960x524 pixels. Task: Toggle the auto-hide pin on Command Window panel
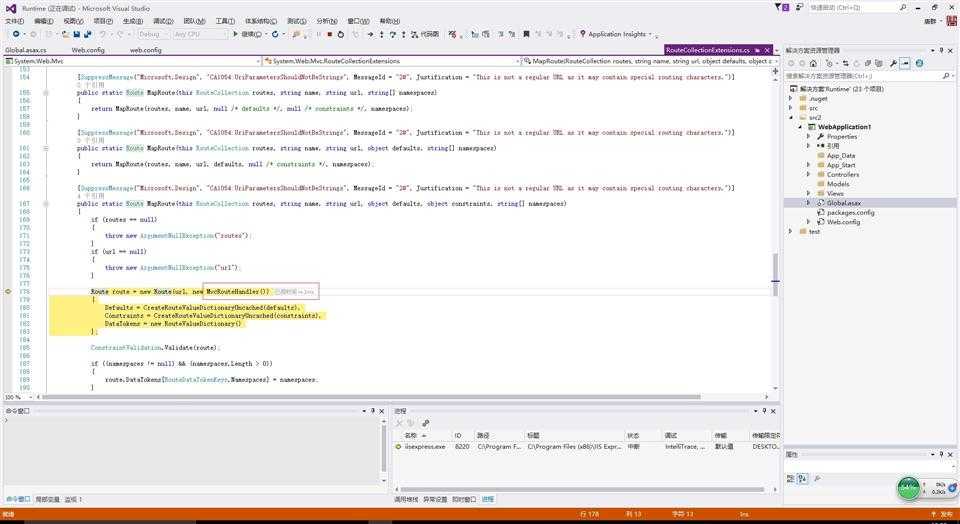pos(372,411)
